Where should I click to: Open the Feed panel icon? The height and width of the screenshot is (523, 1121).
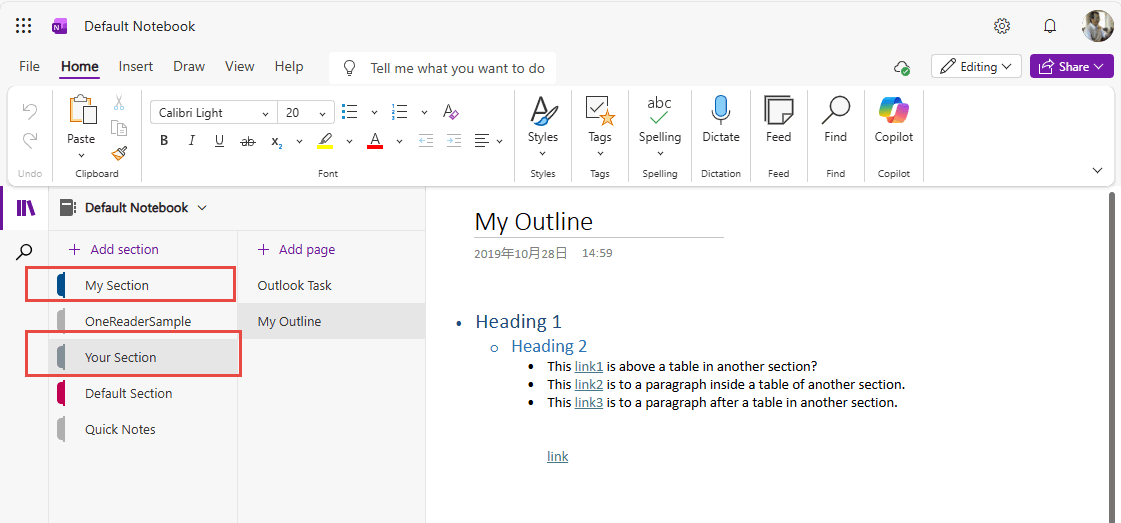point(778,120)
